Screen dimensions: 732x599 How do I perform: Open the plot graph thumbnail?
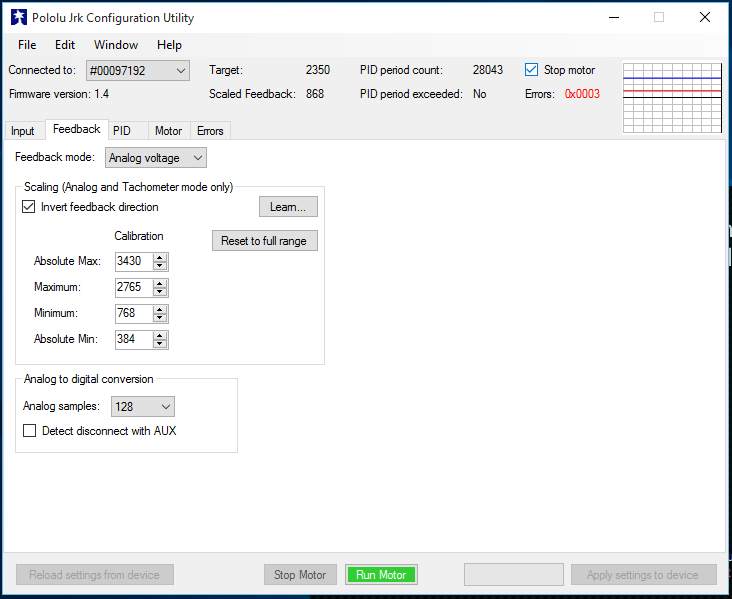[672, 98]
